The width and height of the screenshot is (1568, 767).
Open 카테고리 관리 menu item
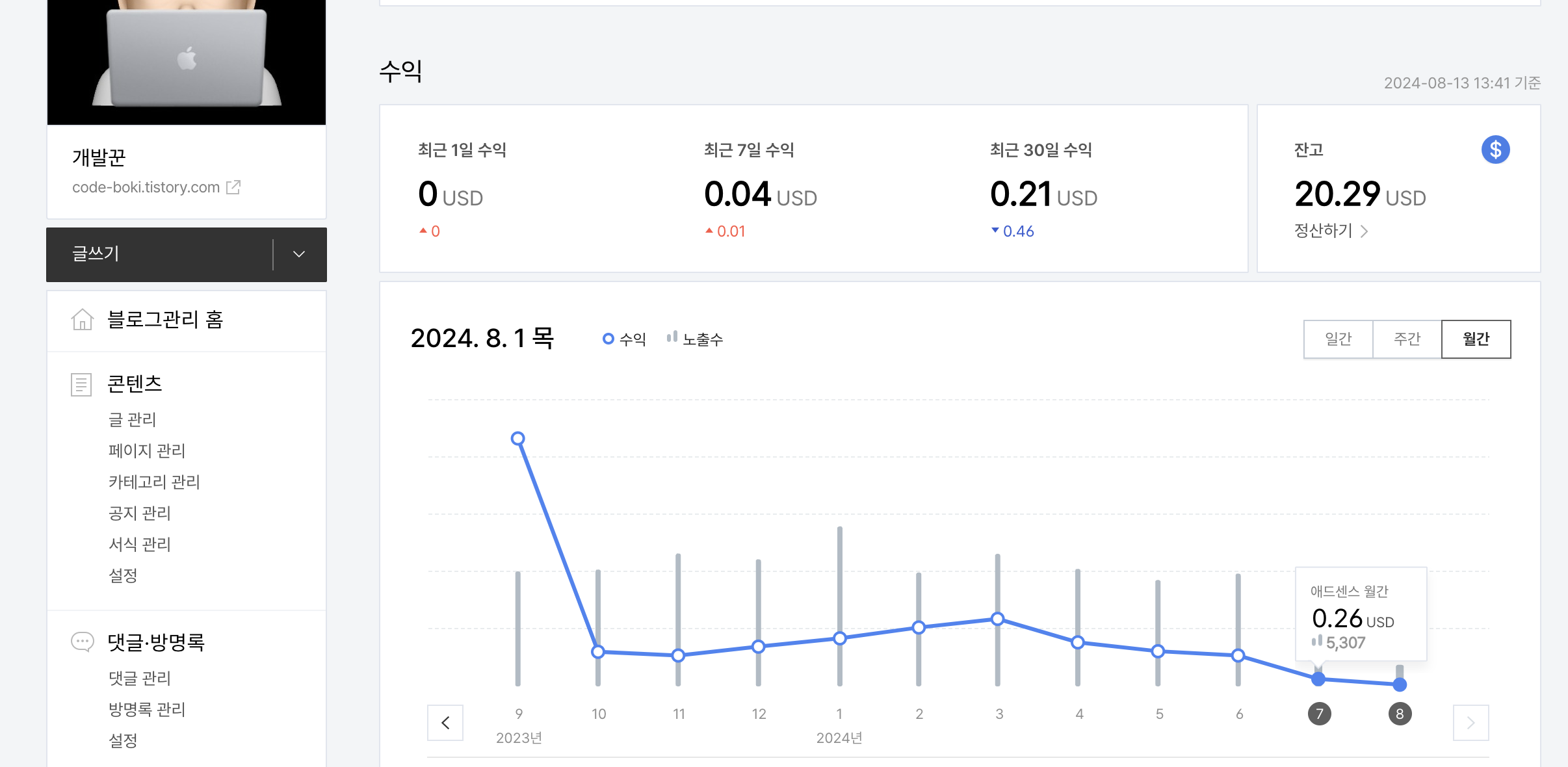point(154,482)
